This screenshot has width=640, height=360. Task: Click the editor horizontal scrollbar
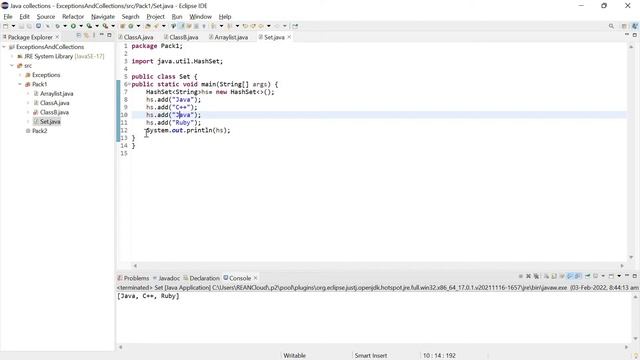[378, 265]
